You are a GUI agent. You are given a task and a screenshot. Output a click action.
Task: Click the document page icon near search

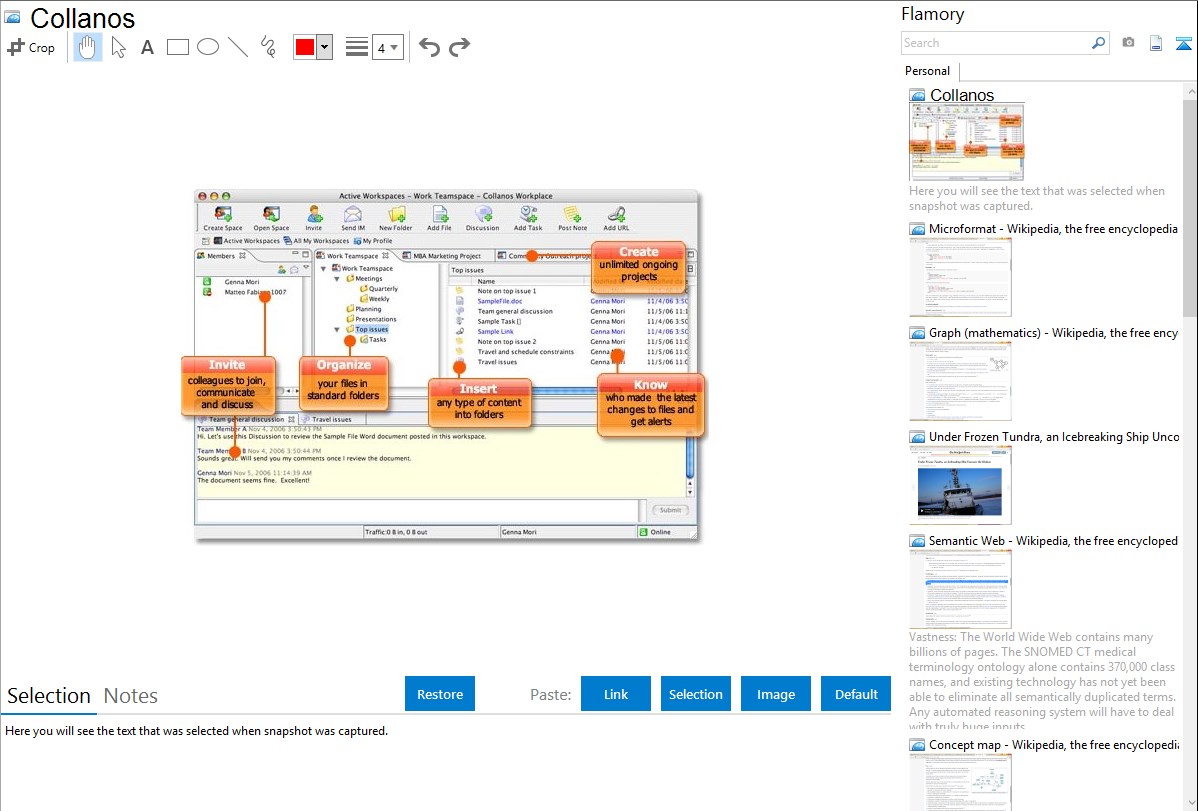(x=1156, y=43)
